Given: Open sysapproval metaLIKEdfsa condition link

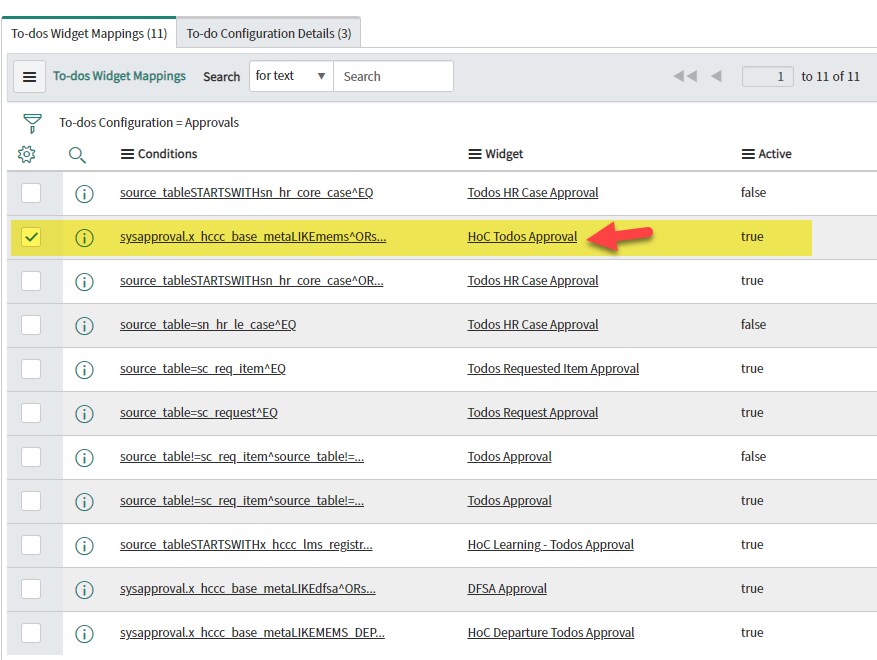Looking at the screenshot, I should 248,588.
